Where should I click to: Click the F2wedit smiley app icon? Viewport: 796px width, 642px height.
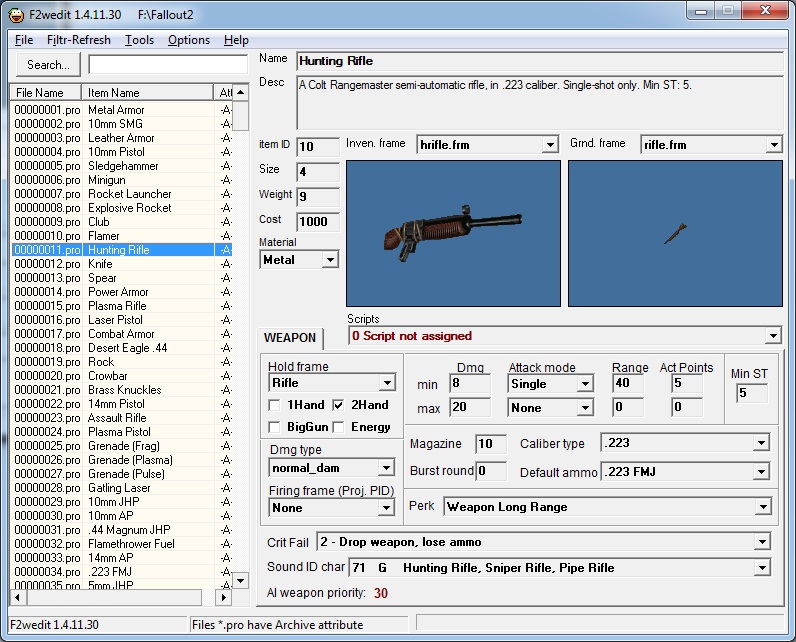[16, 15]
